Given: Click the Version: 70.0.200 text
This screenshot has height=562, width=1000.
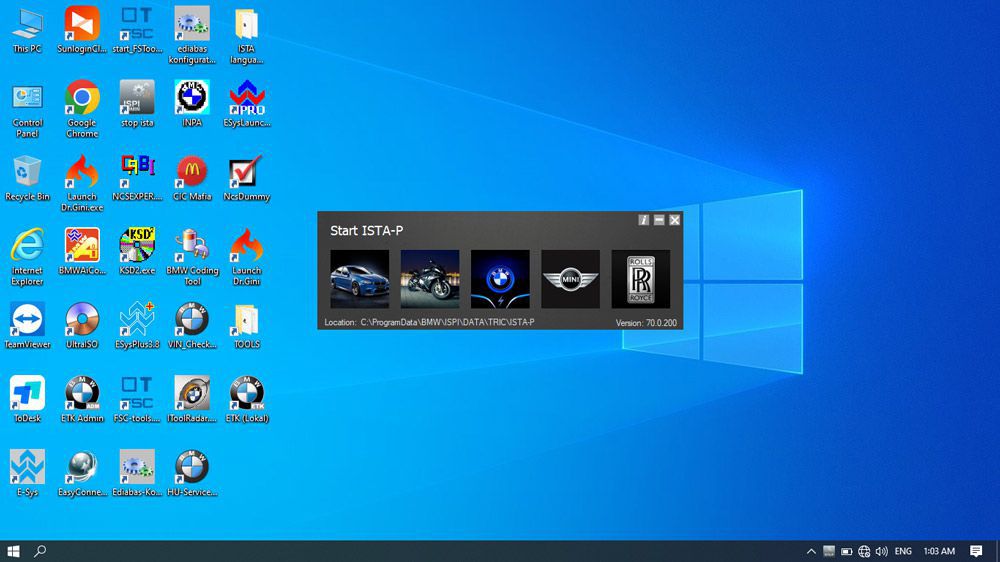Looking at the screenshot, I should coord(646,323).
